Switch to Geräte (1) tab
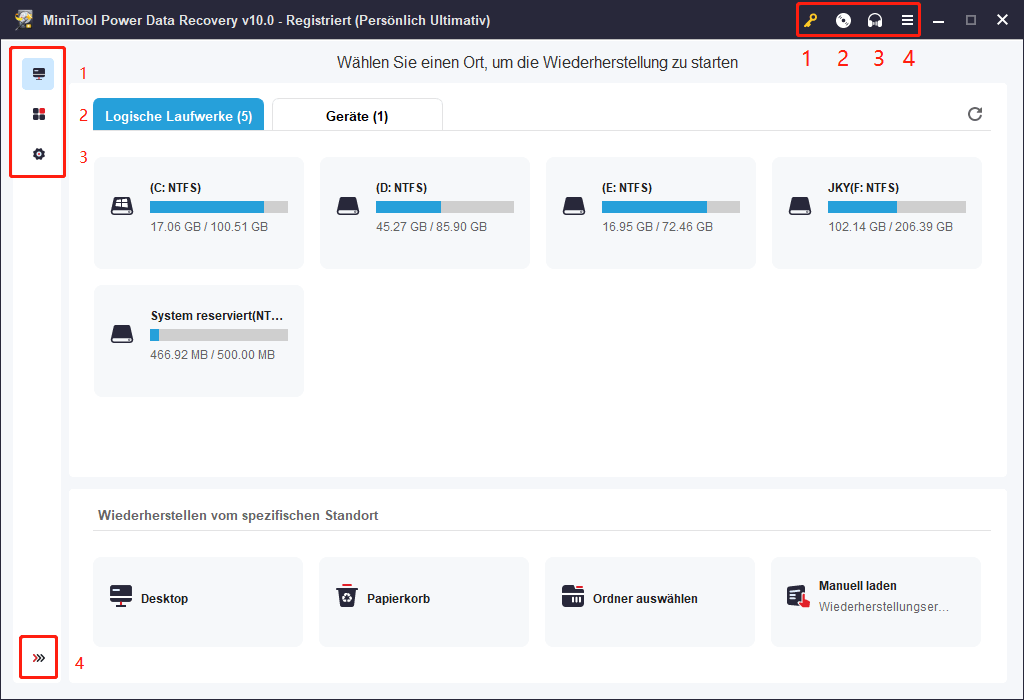This screenshot has height=700, width=1024. point(357,115)
